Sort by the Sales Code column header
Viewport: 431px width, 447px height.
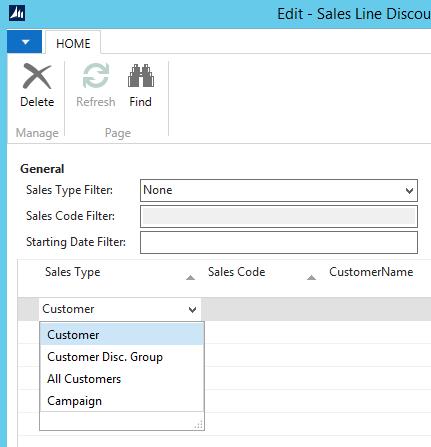click(237, 272)
